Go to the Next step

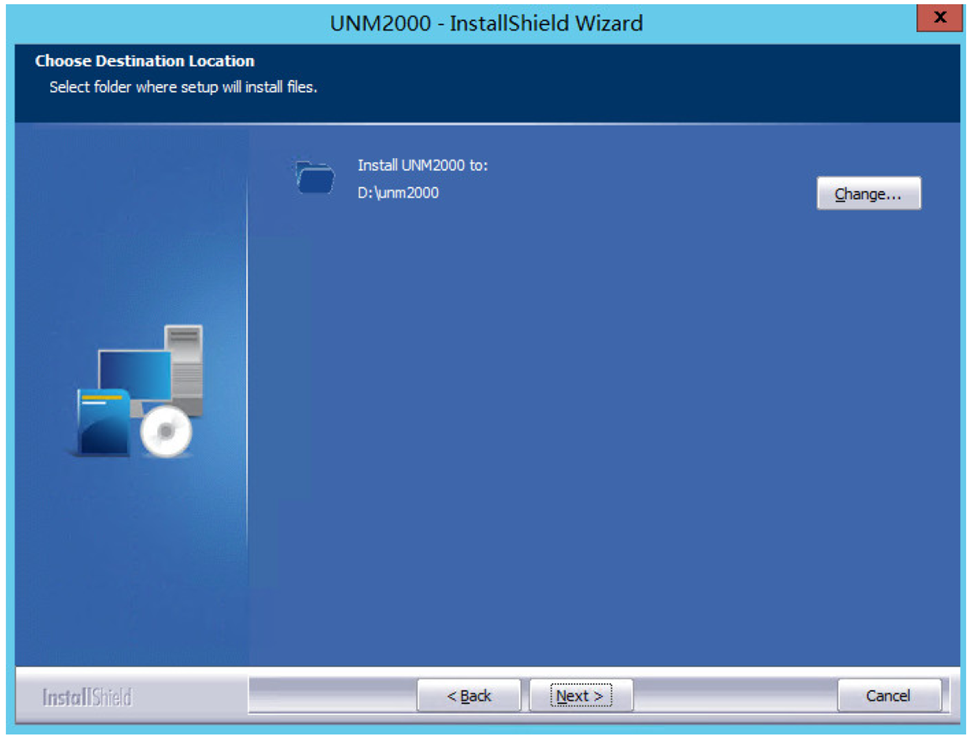pyautogui.click(x=581, y=695)
